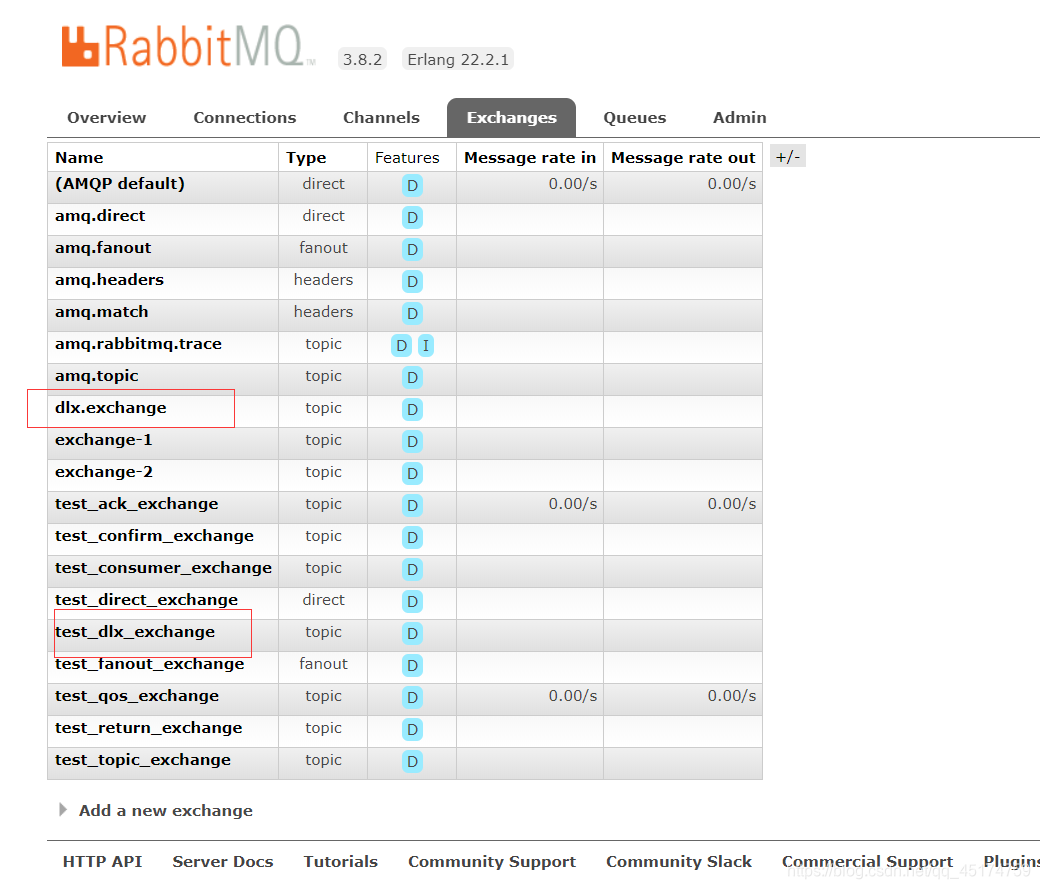Open the Community Support footer link
The width and height of the screenshot is (1040, 889).
492,861
